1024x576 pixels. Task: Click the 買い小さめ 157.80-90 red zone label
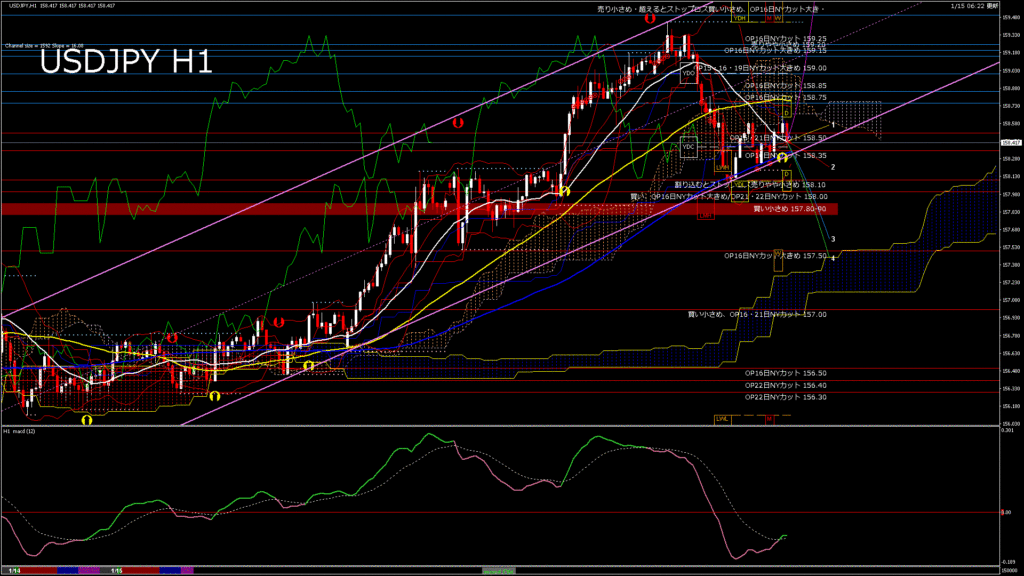pyautogui.click(x=789, y=209)
